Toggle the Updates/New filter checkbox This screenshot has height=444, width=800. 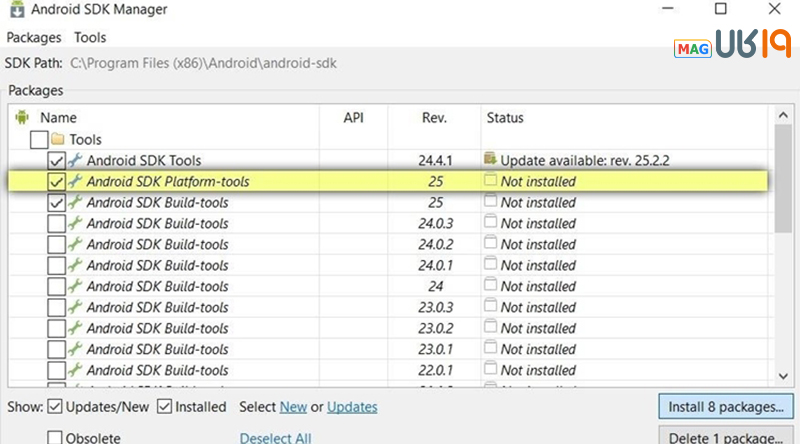tap(55, 407)
